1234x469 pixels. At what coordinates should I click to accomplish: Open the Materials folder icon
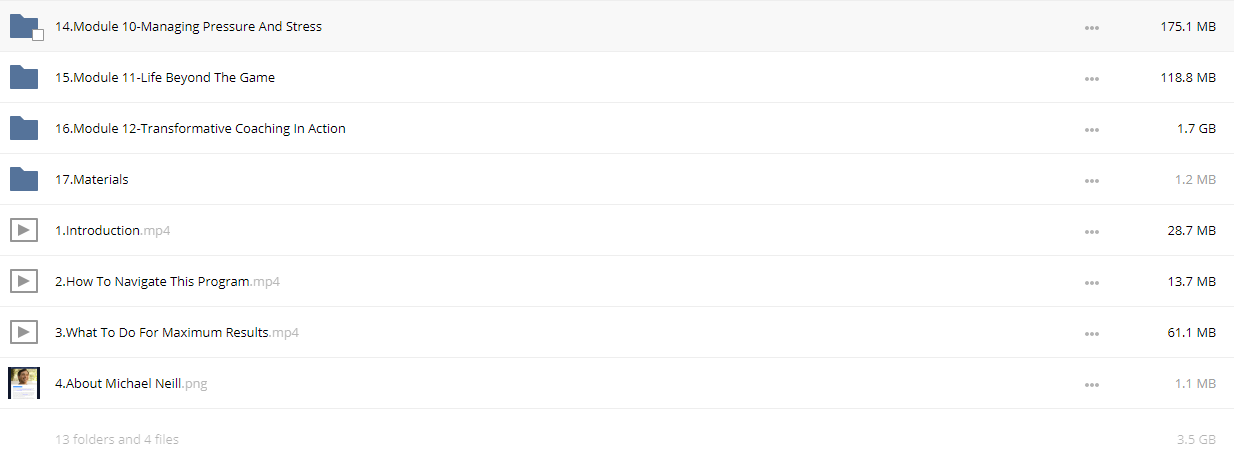(23, 179)
